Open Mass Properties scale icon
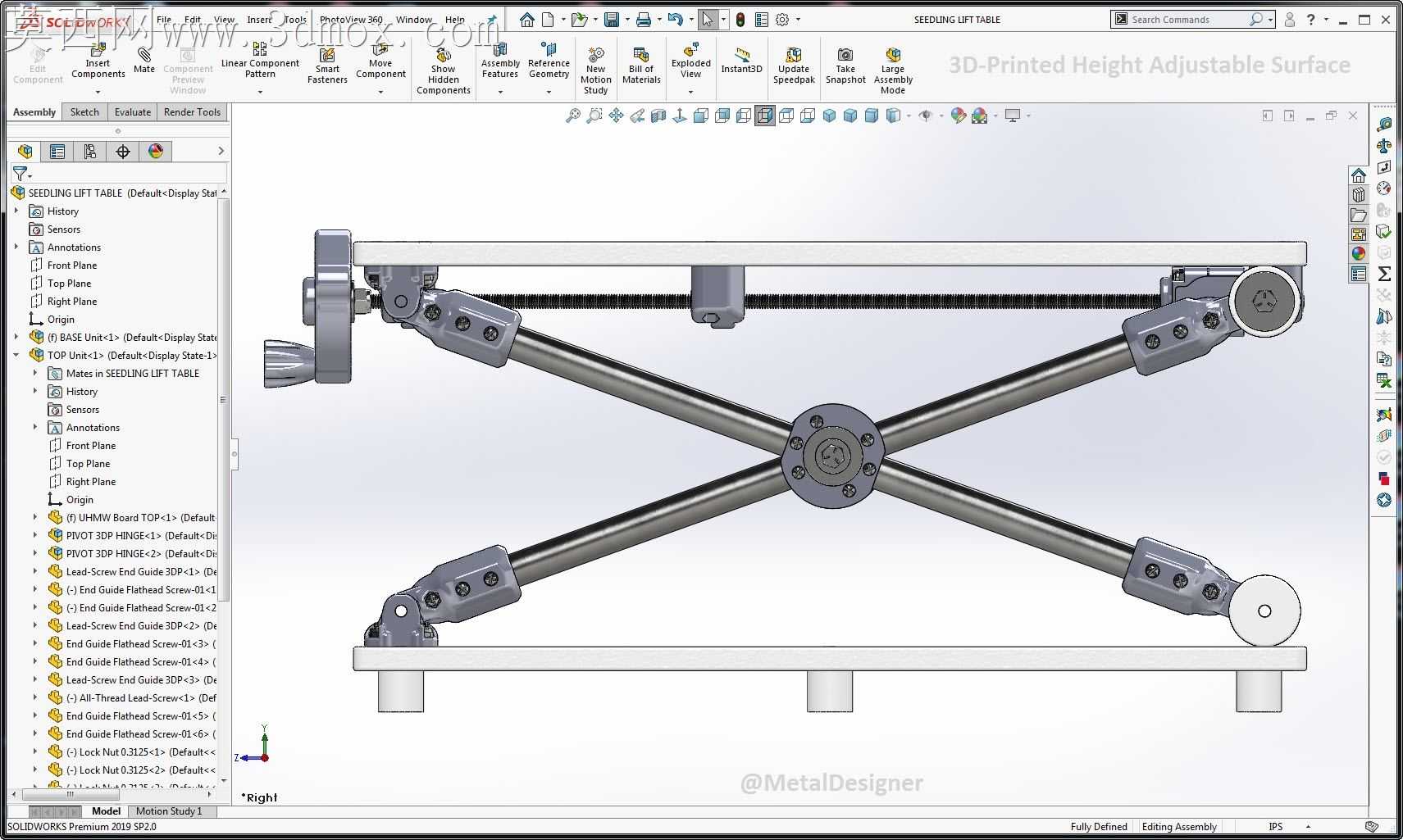1403x840 pixels. (1384, 146)
